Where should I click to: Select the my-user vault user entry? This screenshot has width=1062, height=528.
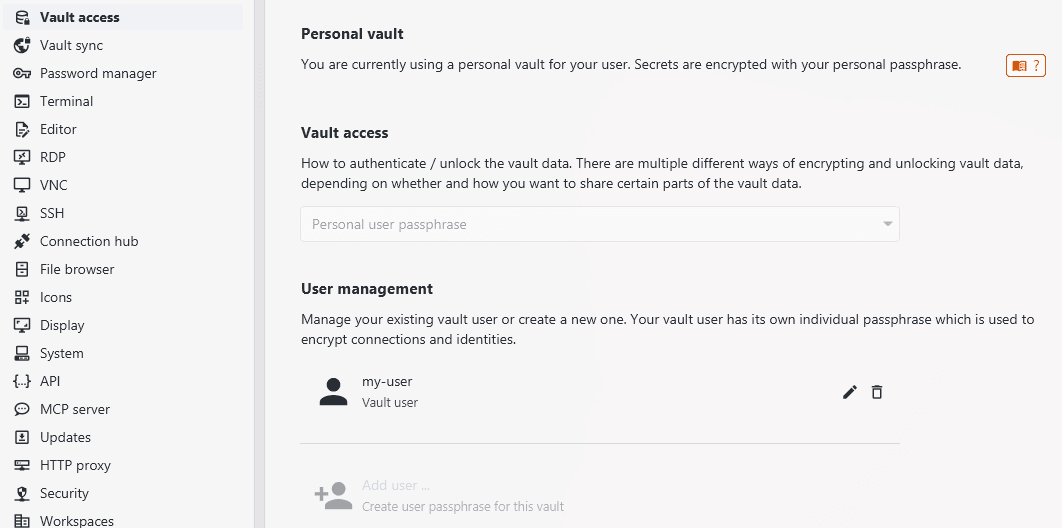click(x=599, y=392)
